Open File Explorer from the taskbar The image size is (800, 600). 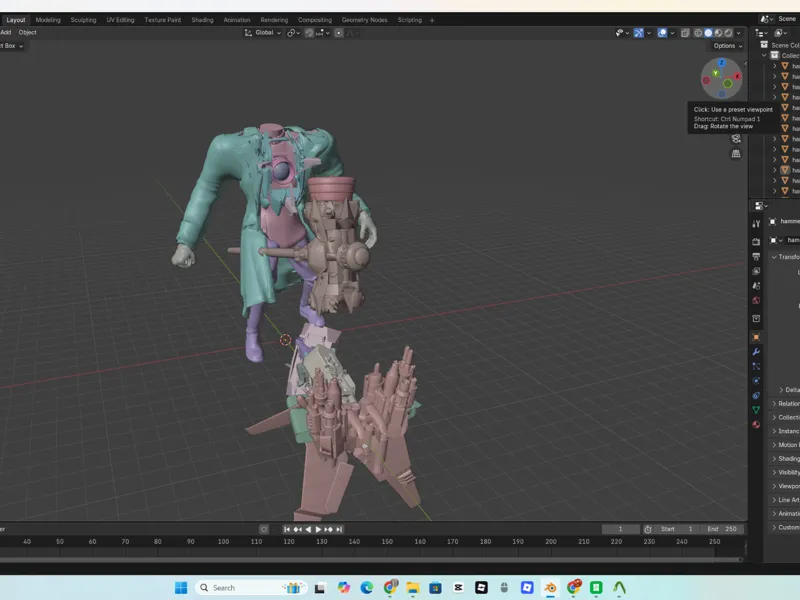[x=412, y=588]
